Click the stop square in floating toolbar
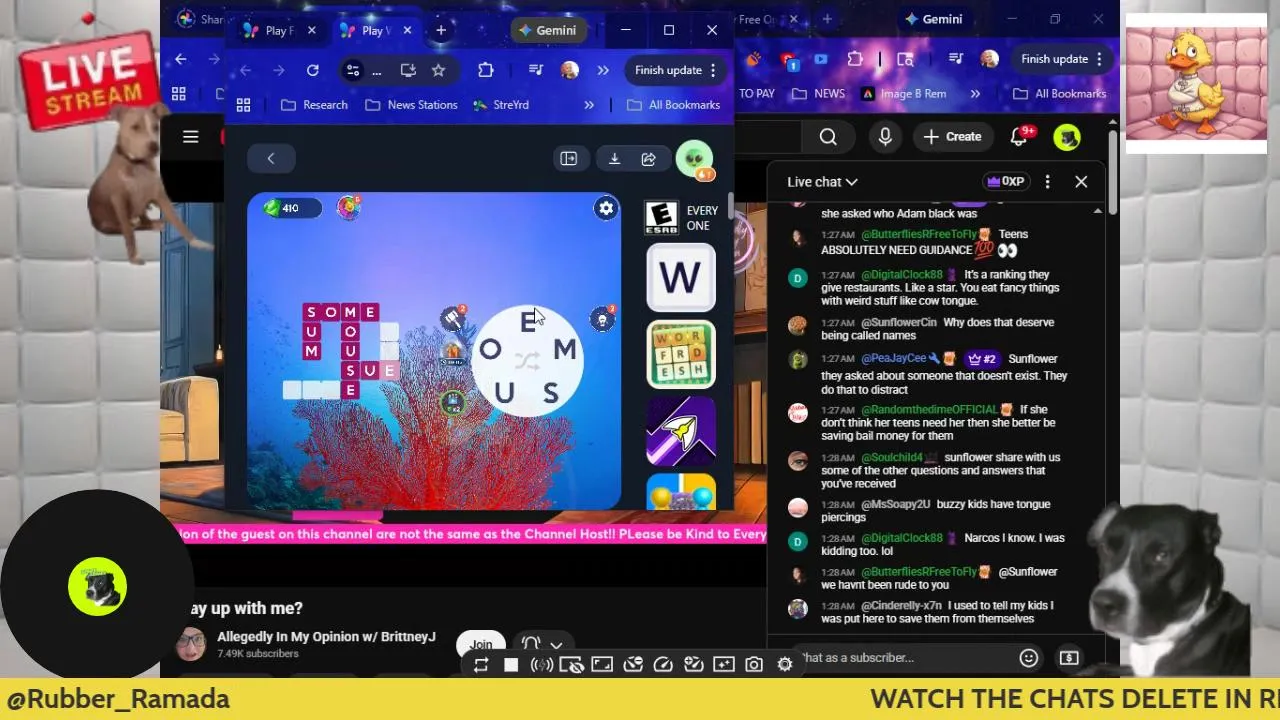 tap(511, 665)
